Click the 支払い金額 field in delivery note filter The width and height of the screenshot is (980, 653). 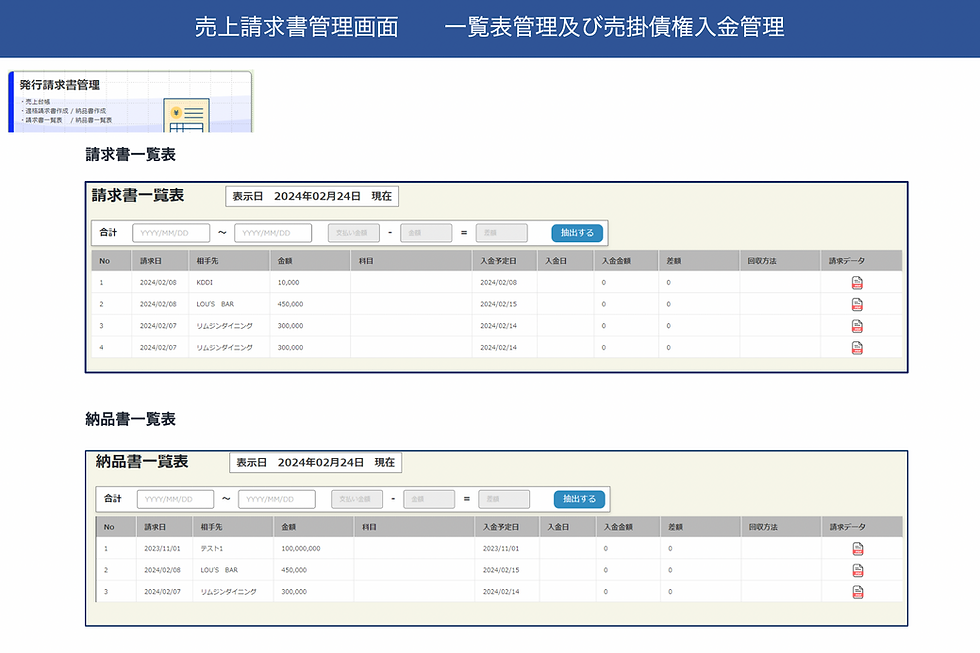(356, 499)
